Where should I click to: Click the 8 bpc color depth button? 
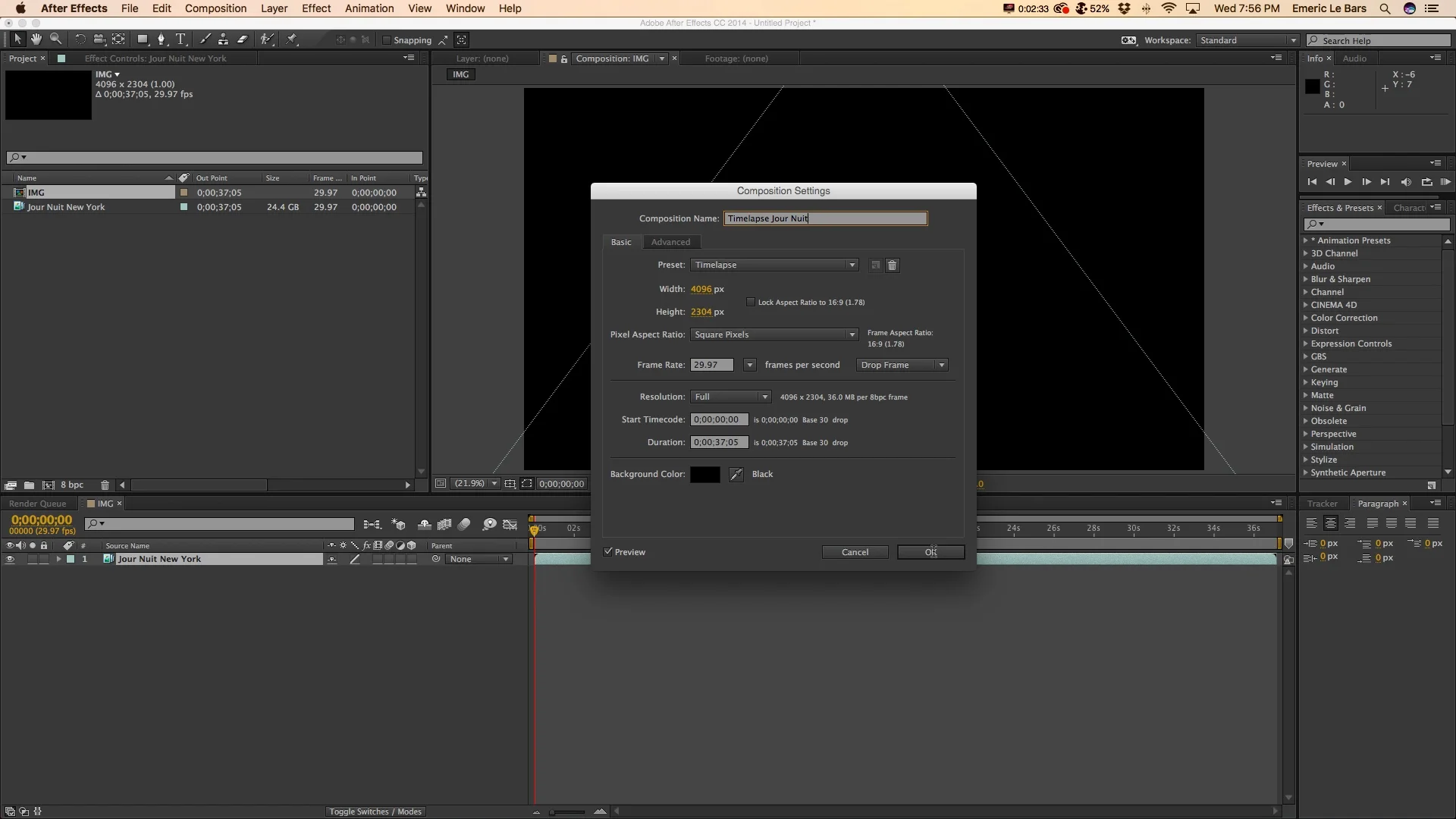pyautogui.click(x=72, y=485)
